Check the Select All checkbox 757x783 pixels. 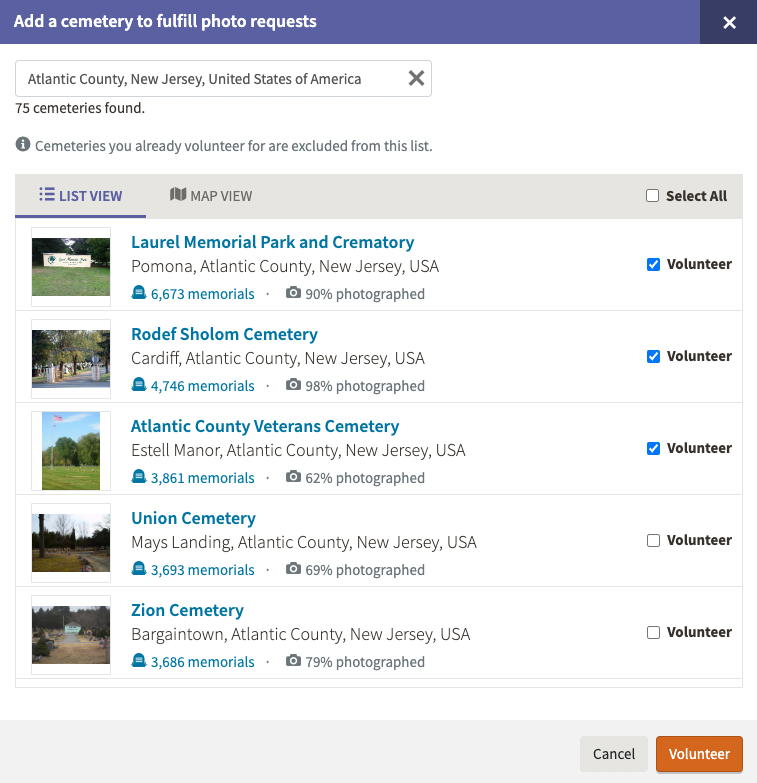click(x=652, y=195)
